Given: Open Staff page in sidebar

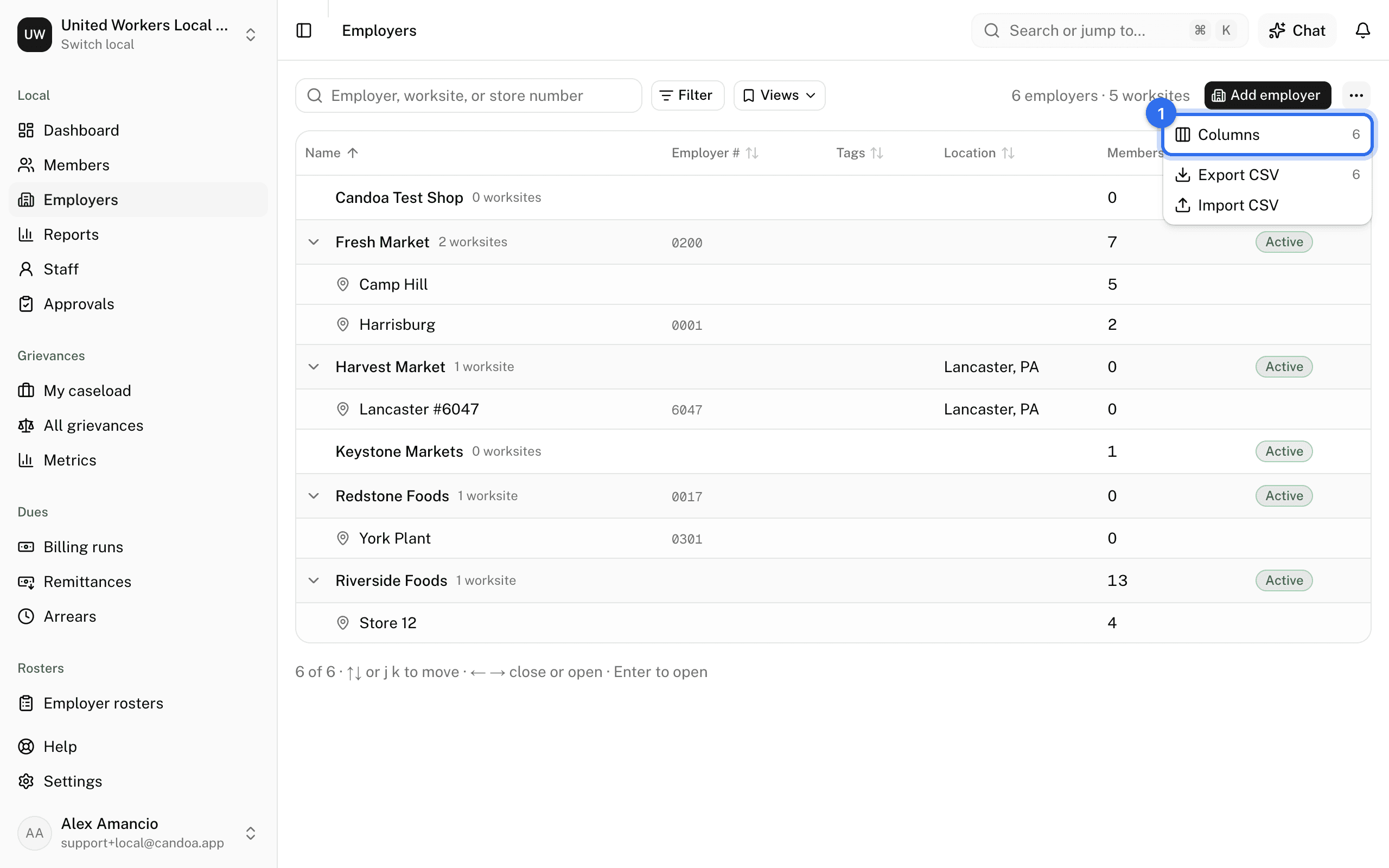Looking at the screenshot, I should click(x=138, y=269).
